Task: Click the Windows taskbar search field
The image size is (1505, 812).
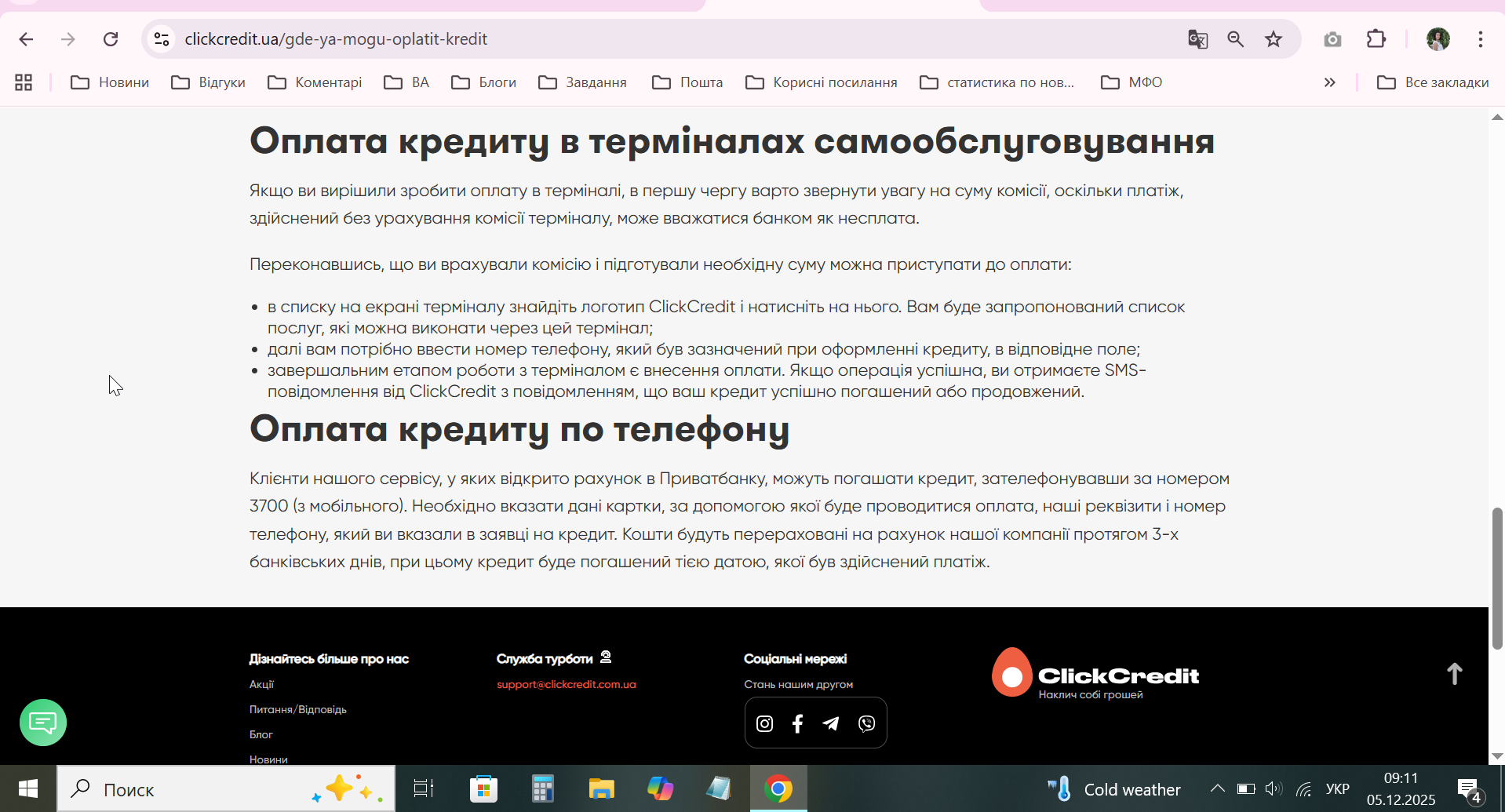Action: [226, 789]
